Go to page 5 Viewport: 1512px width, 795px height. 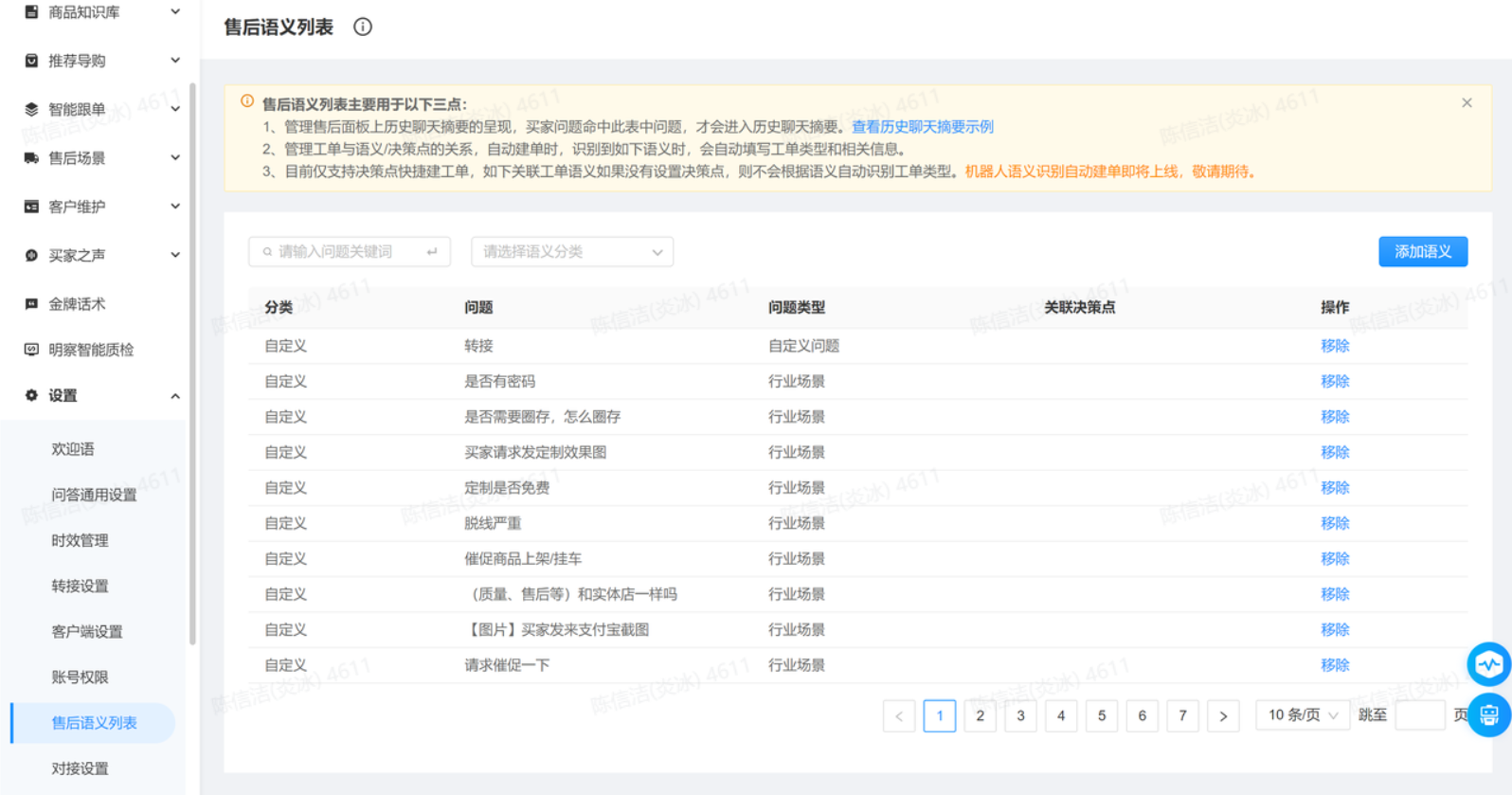click(1102, 716)
